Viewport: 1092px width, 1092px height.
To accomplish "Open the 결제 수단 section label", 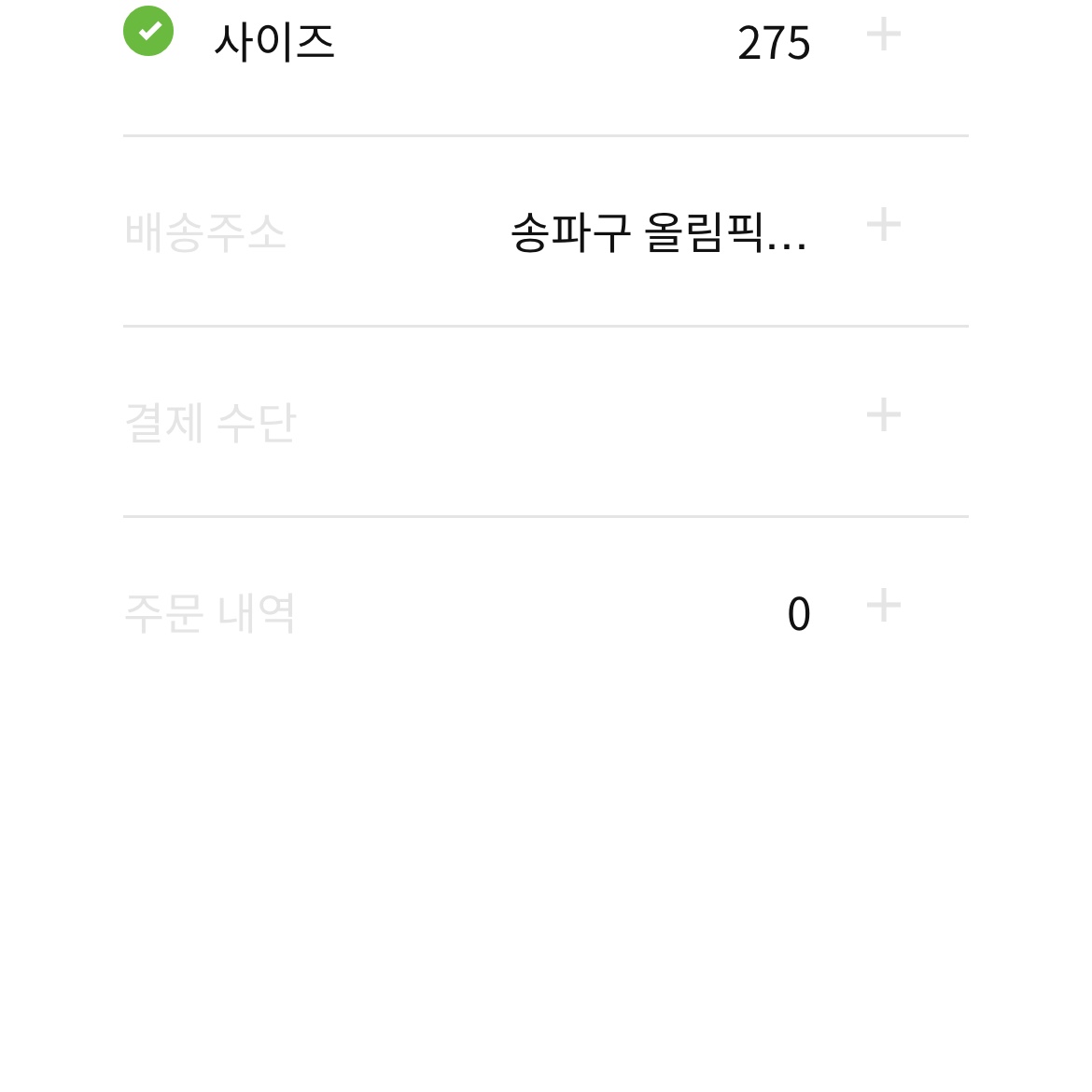I will pyautogui.click(x=210, y=423).
